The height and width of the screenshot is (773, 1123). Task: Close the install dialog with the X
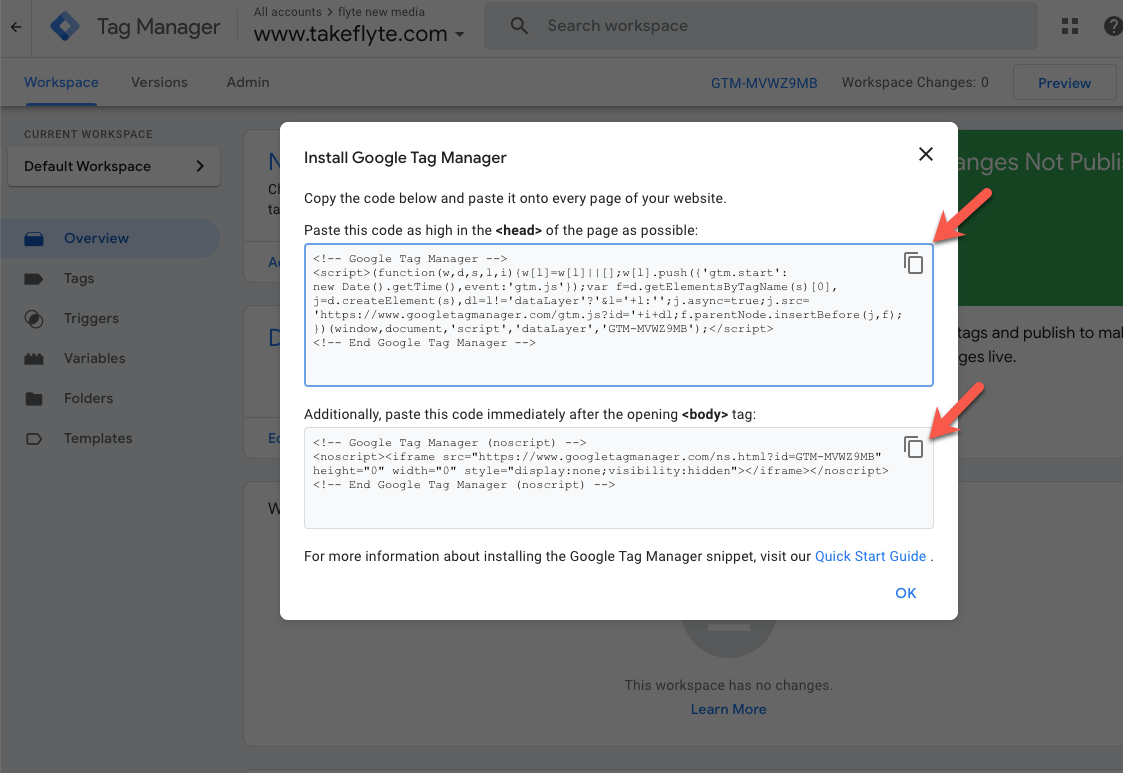925,154
